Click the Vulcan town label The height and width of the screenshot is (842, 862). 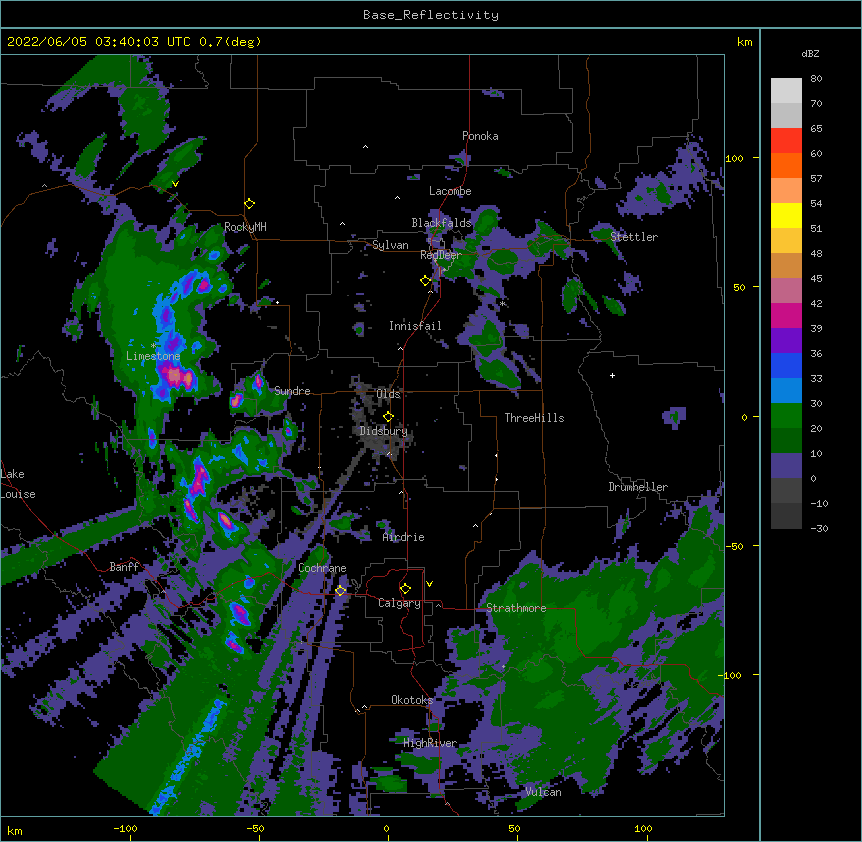(x=543, y=792)
